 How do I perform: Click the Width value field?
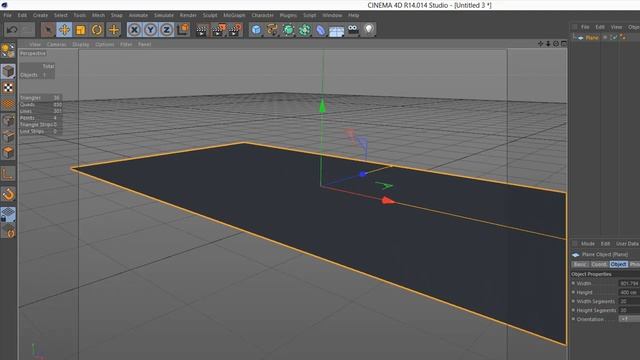point(629,283)
